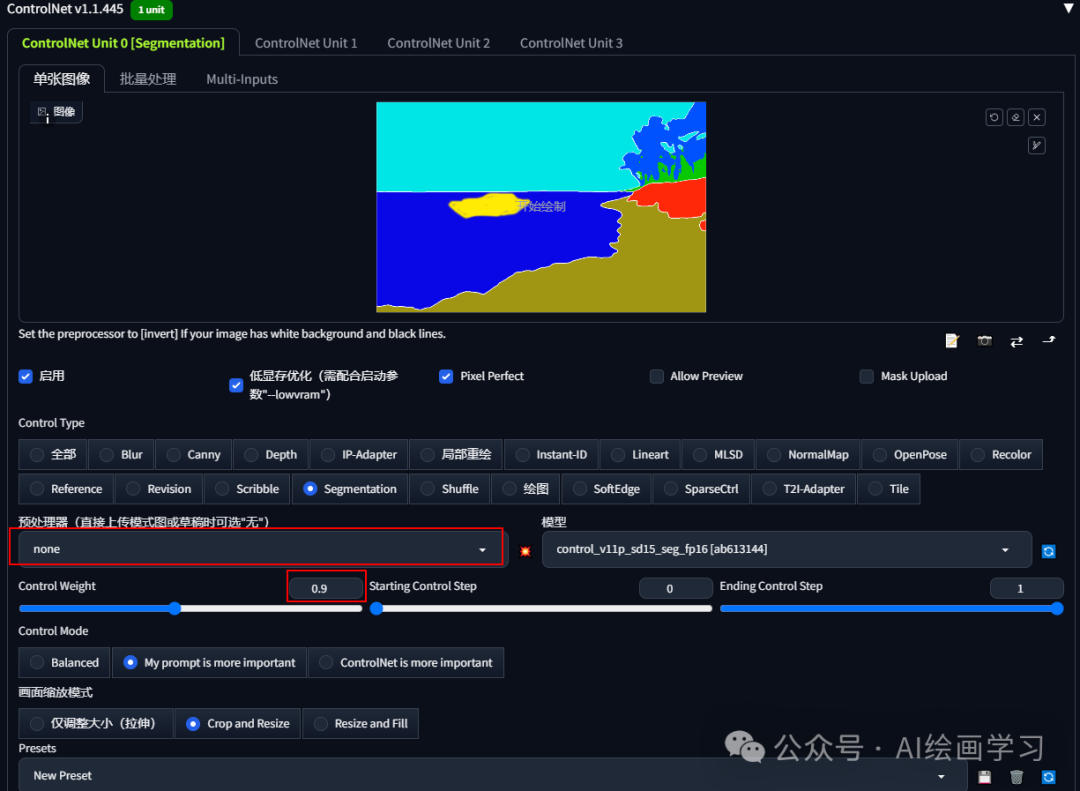The image size is (1080, 791).
Task: Select the Canny control type
Action: pyautogui.click(x=194, y=455)
